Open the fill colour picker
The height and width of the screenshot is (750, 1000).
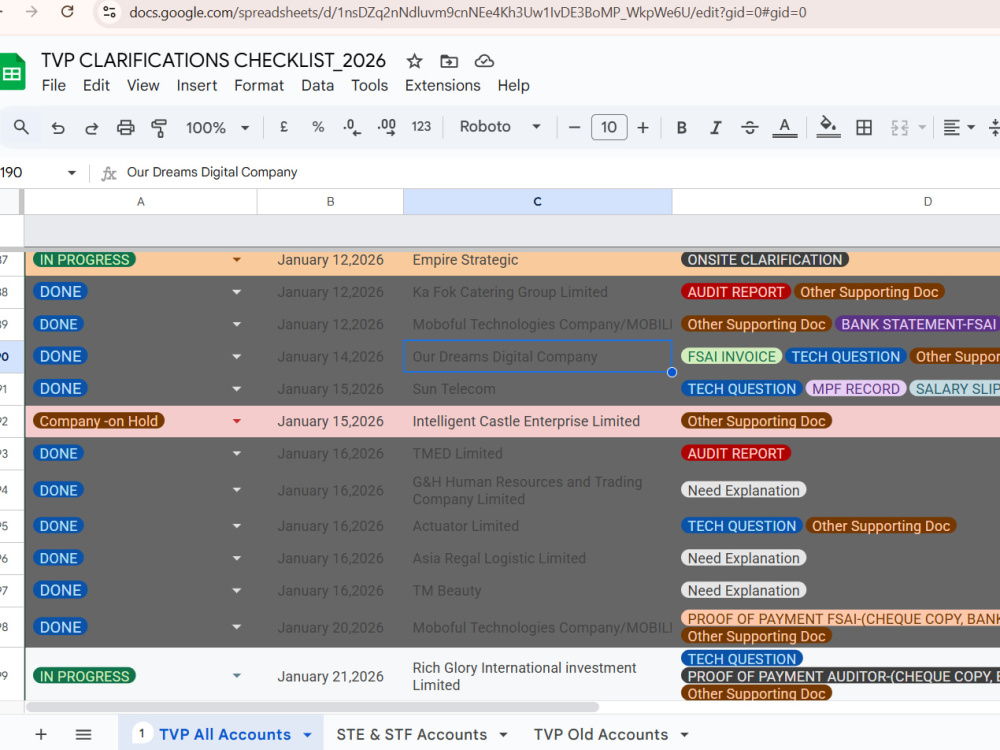(828, 127)
